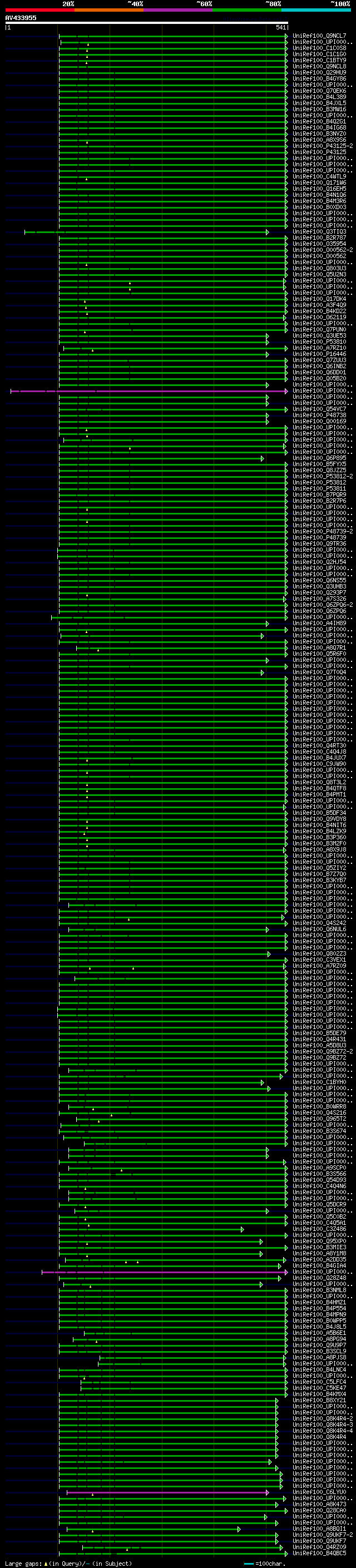Open the UniRef100_Q7ZUU3 hit

tap(319, 360)
